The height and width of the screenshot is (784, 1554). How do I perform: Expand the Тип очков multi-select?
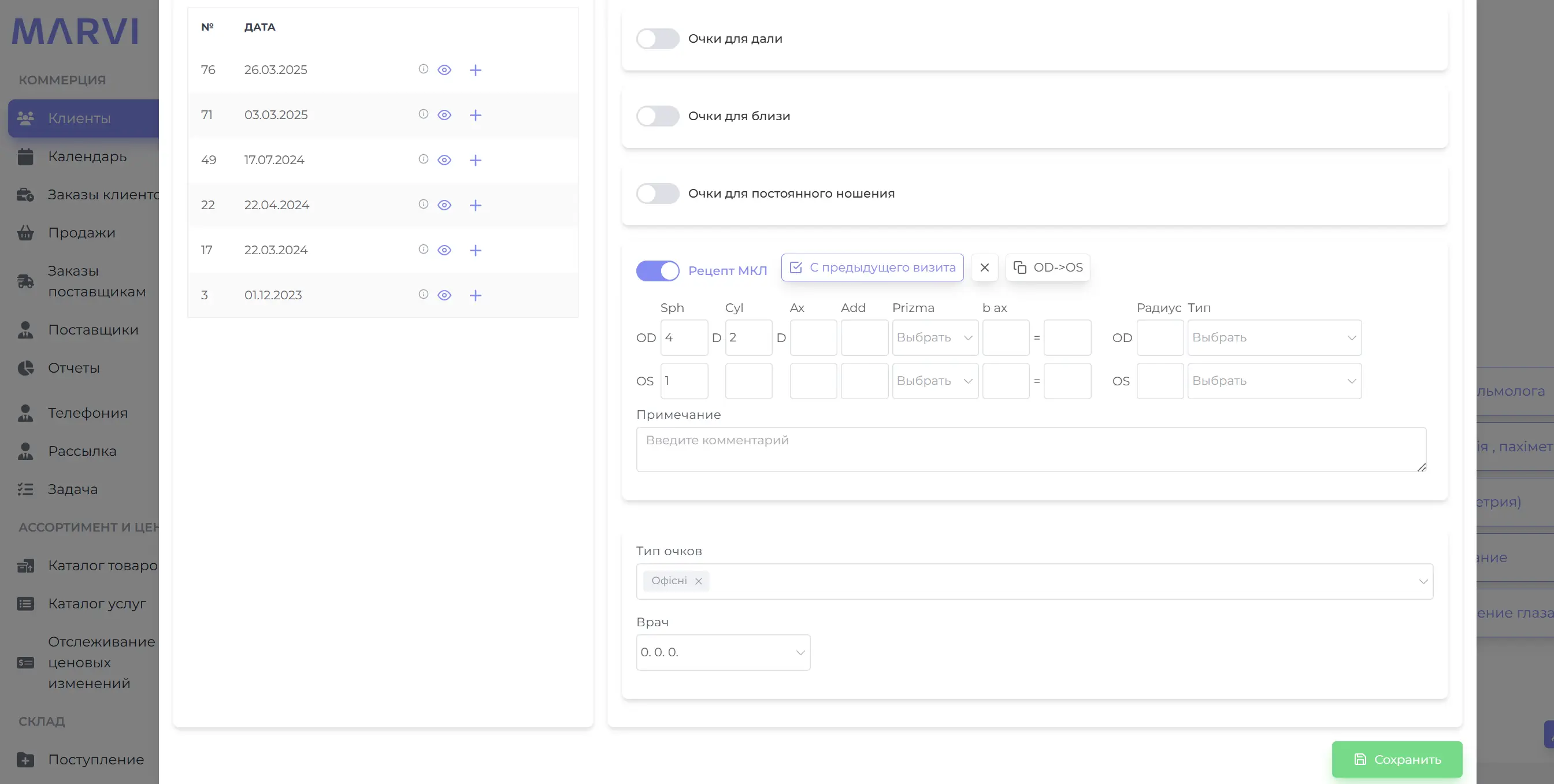pos(1034,581)
